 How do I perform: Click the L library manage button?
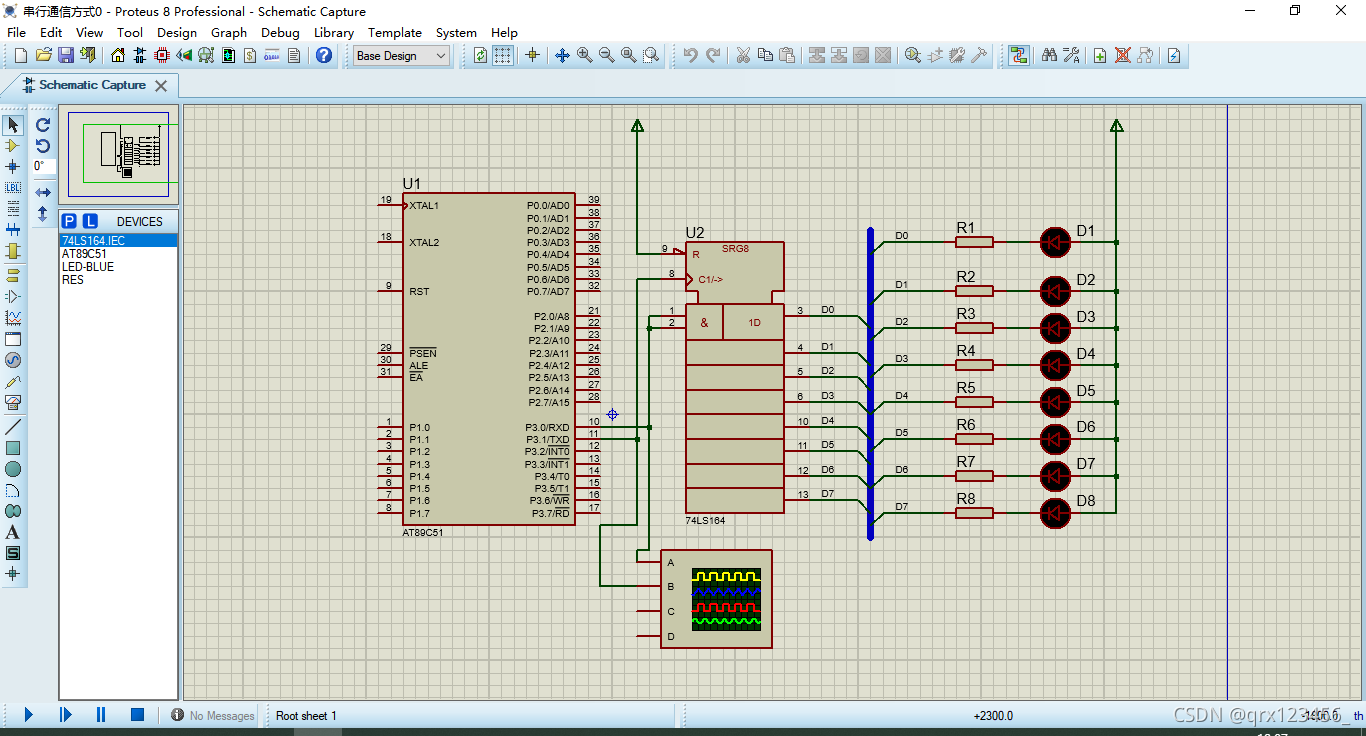(90, 221)
